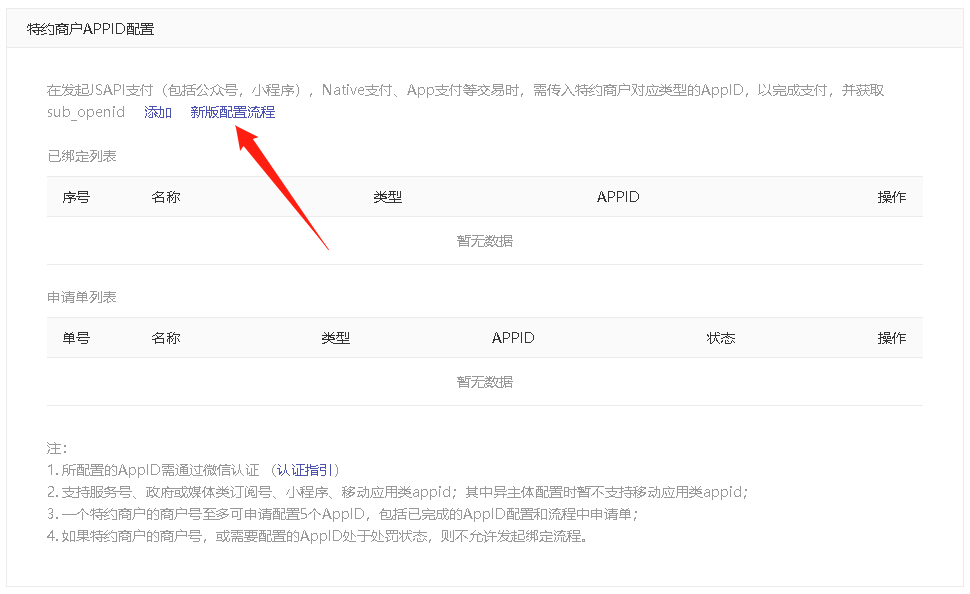Click APPID header in the 已绑定列表 table
This screenshot has width=970, height=594.
(618, 197)
